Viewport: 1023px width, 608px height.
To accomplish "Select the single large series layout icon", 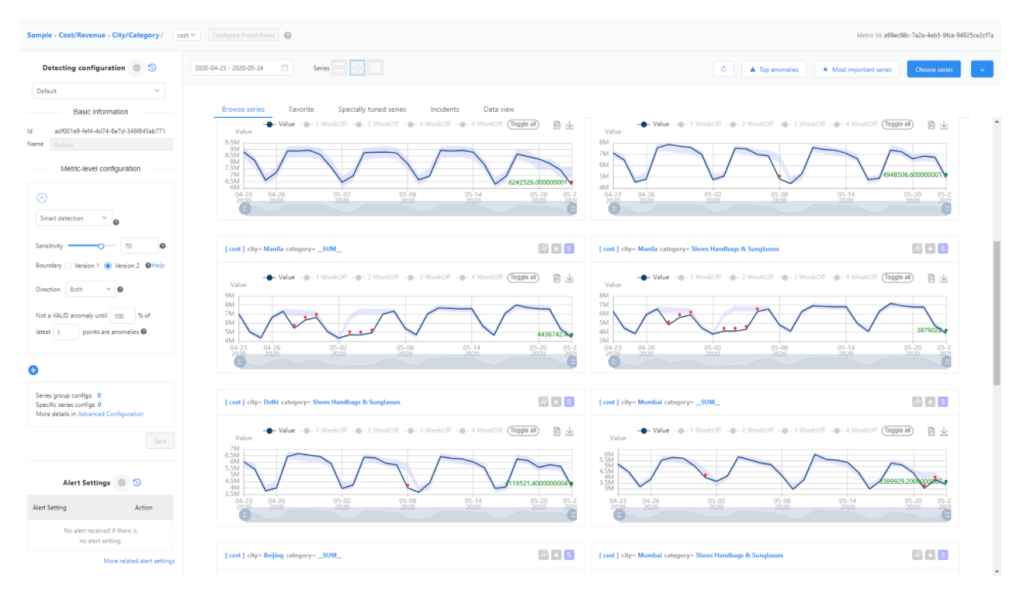I will [x=376, y=68].
